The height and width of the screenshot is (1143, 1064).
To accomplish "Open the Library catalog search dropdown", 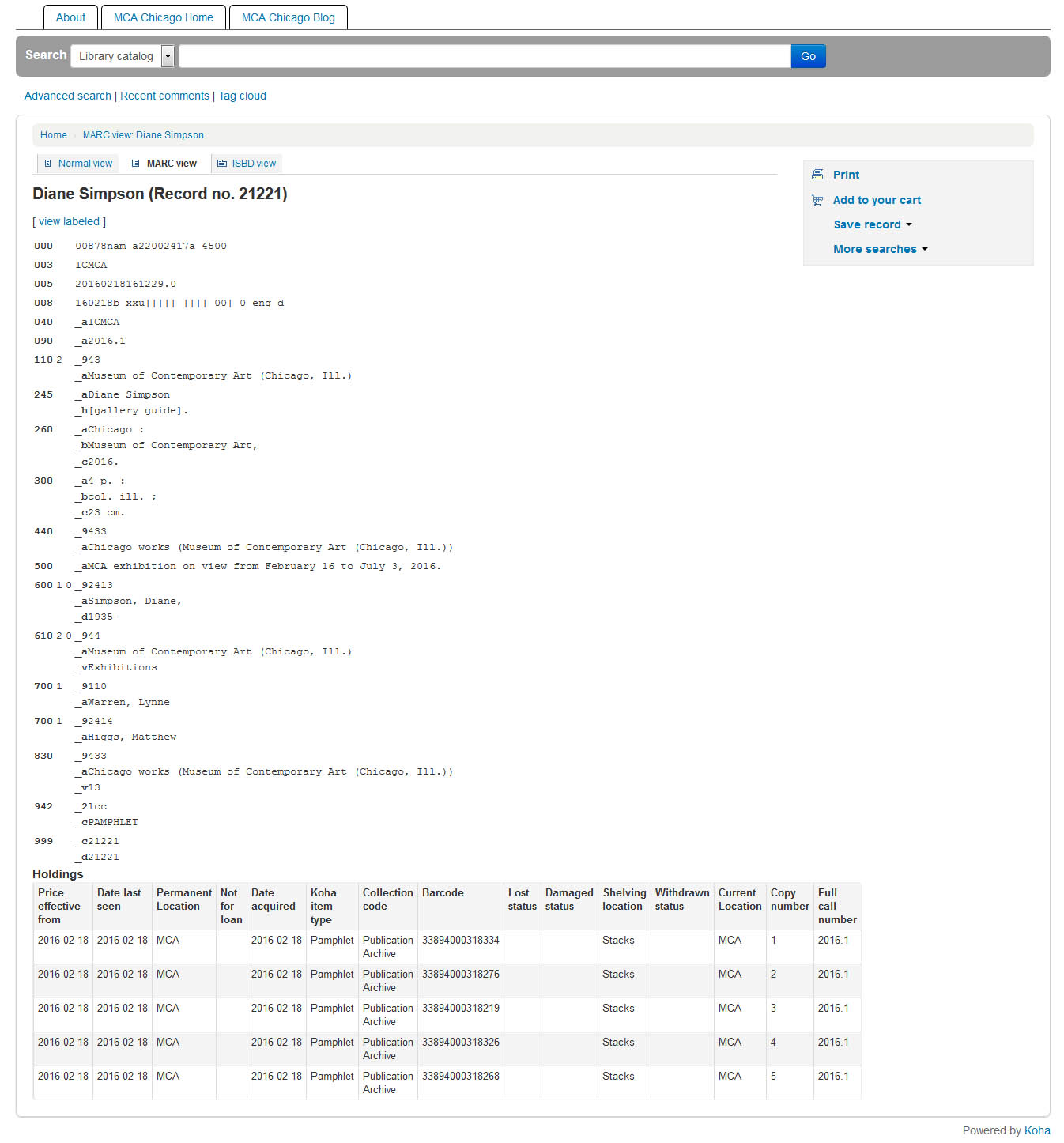I will (x=123, y=56).
